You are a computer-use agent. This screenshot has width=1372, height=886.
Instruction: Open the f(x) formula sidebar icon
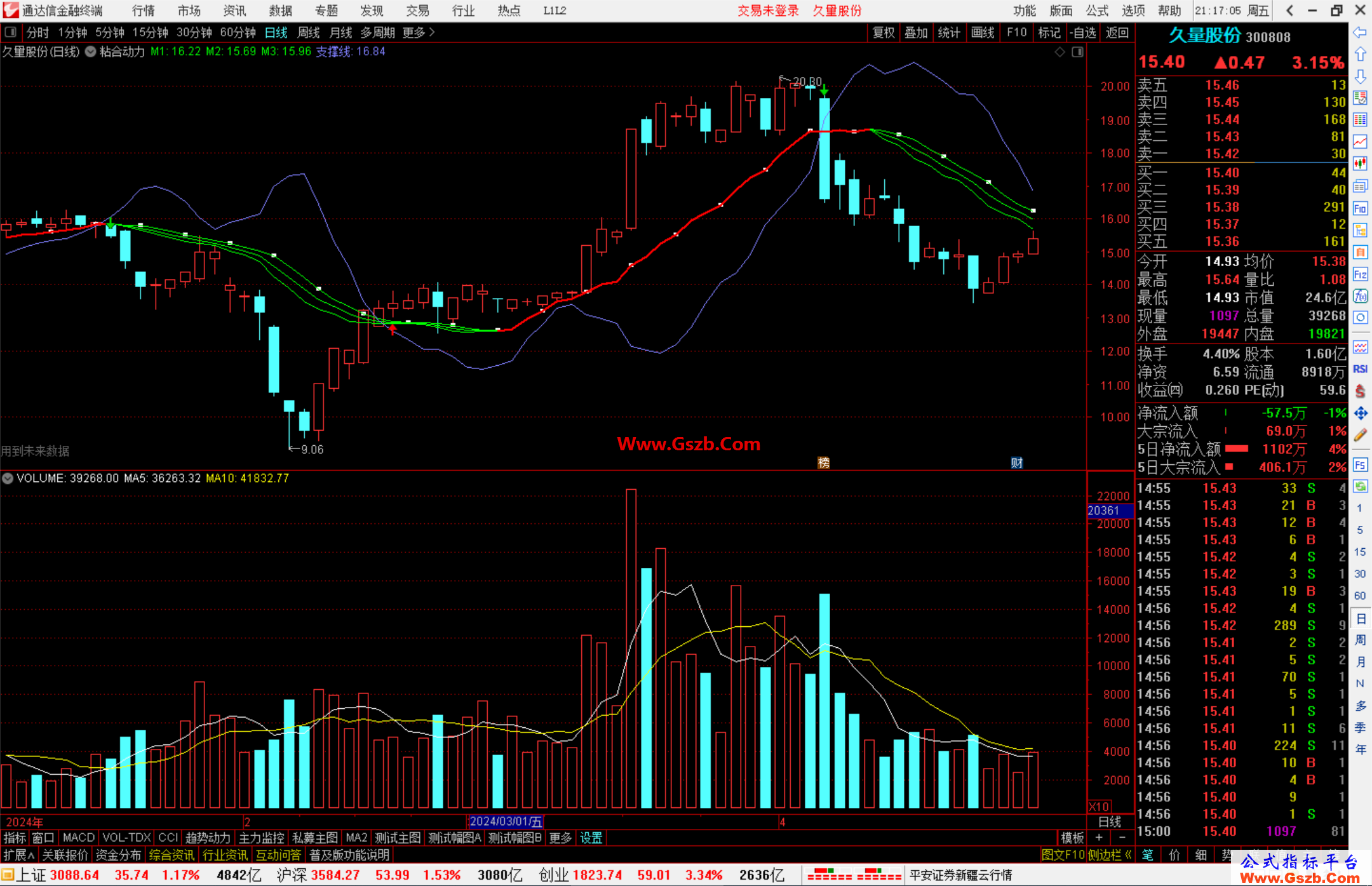point(1360,296)
